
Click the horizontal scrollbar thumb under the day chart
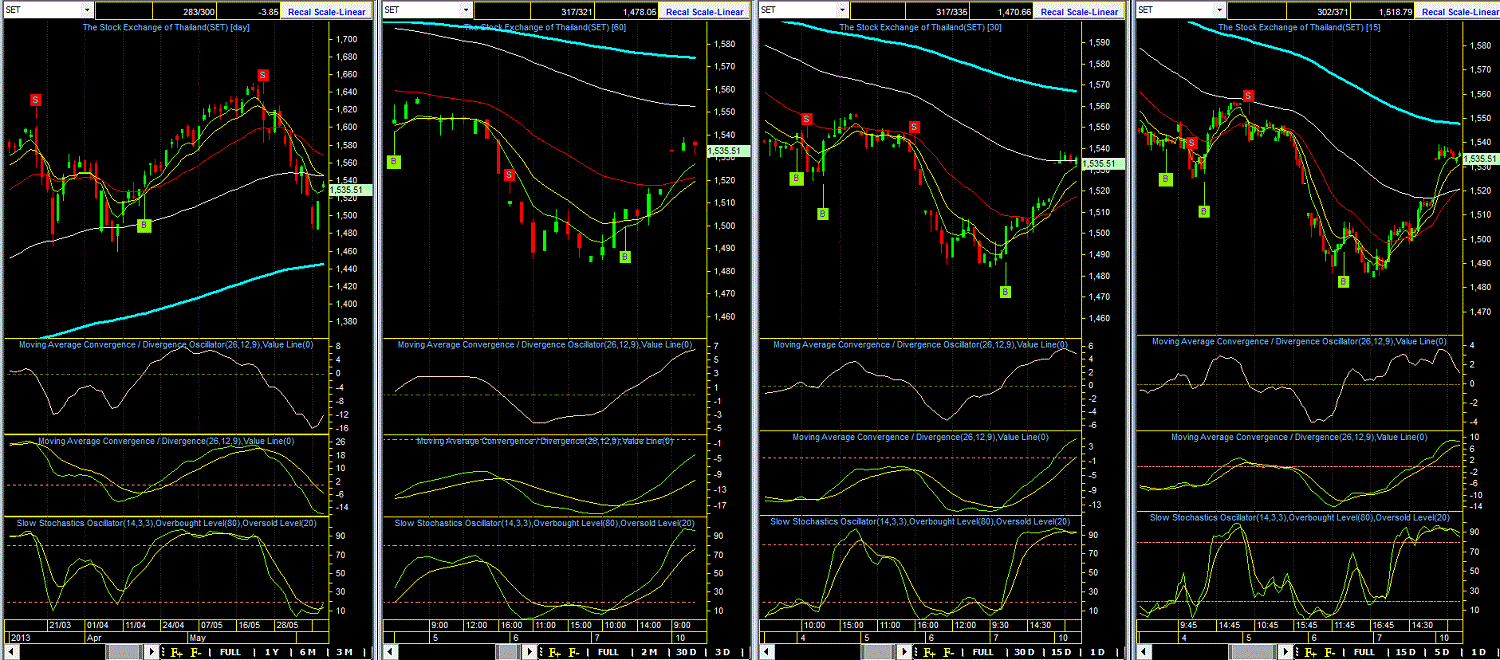126,652
